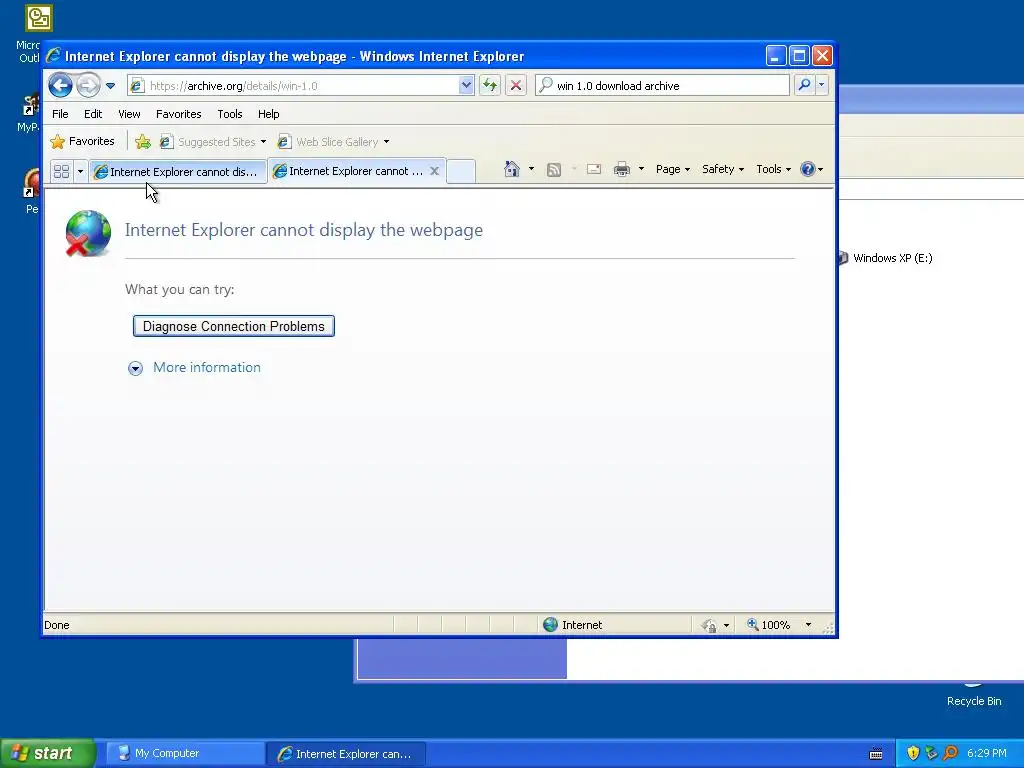Viewport: 1024px width, 768px height.
Task: Click the Back navigation arrow button
Action: (60, 86)
